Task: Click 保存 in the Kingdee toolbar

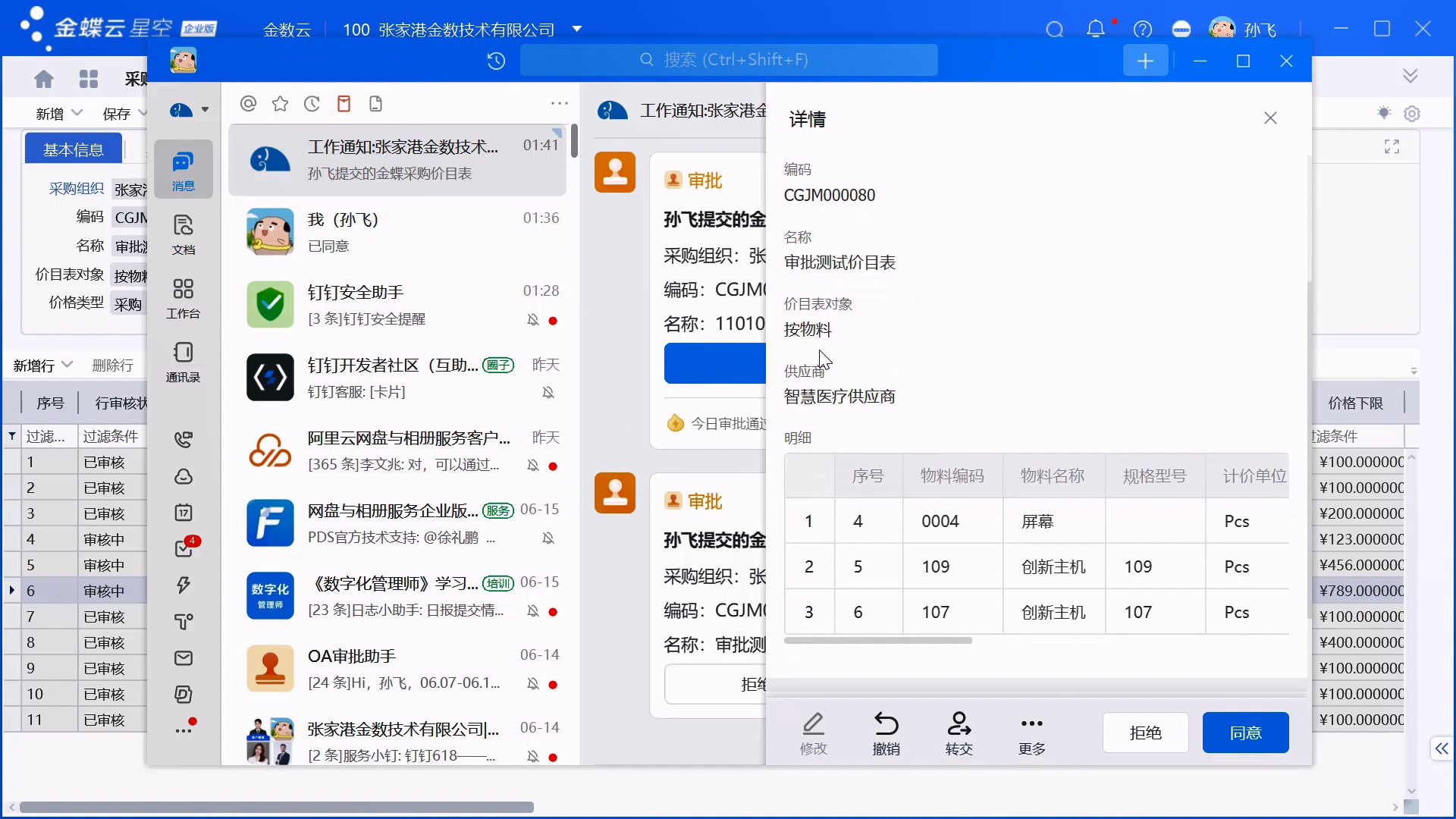Action: click(116, 113)
